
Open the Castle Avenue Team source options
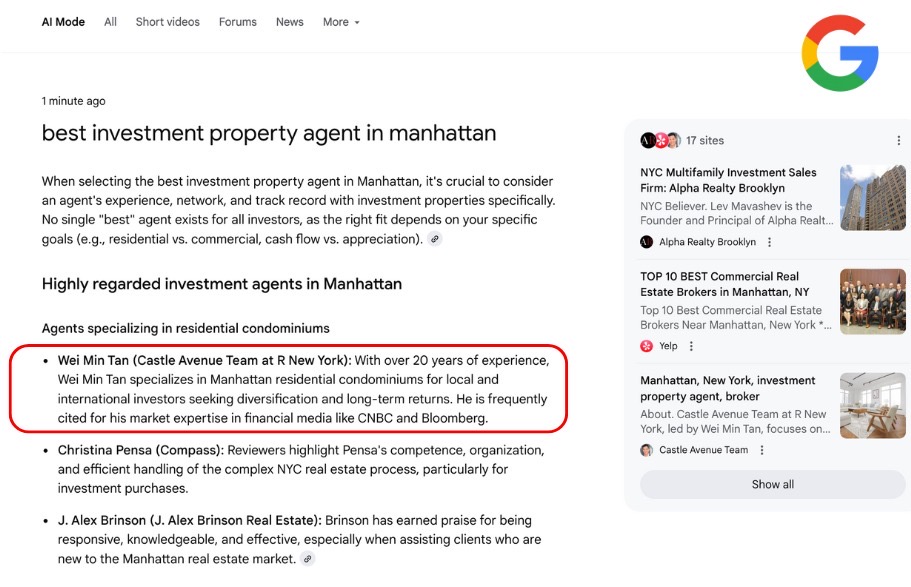pos(762,450)
